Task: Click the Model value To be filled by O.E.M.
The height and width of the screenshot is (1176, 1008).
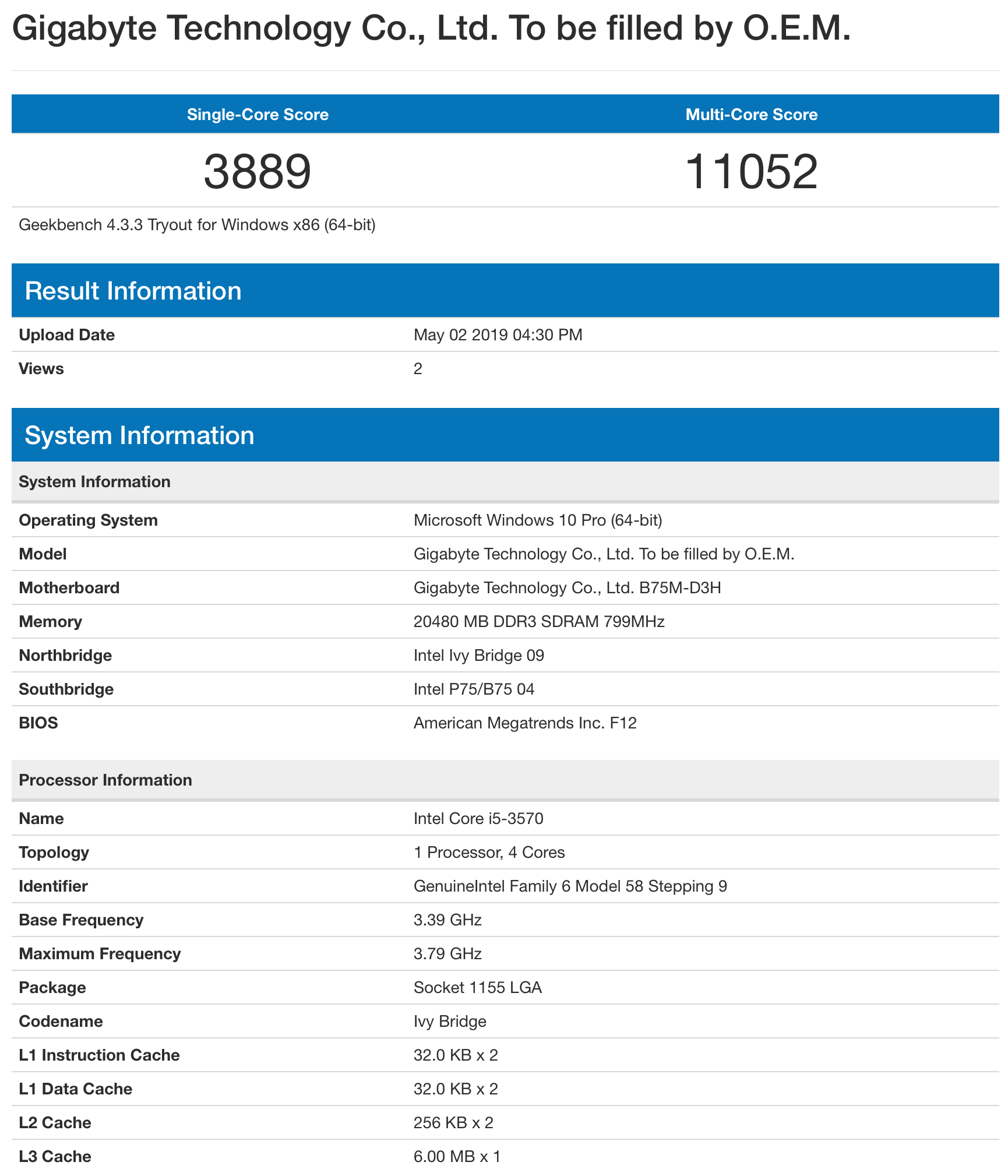Action: (x=604, y=554)
